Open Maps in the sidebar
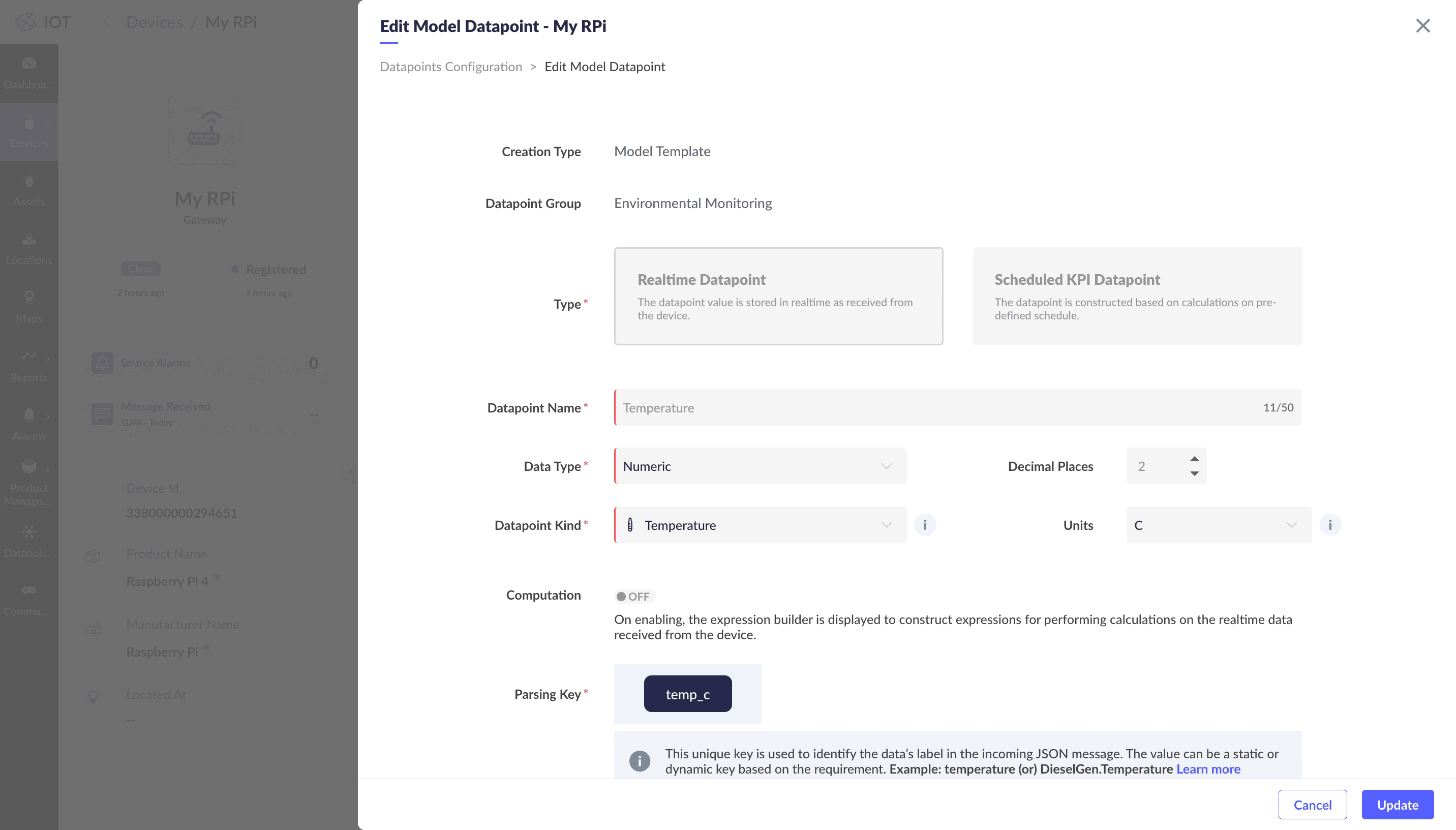The image size is (1456, 830). [29, 307]
